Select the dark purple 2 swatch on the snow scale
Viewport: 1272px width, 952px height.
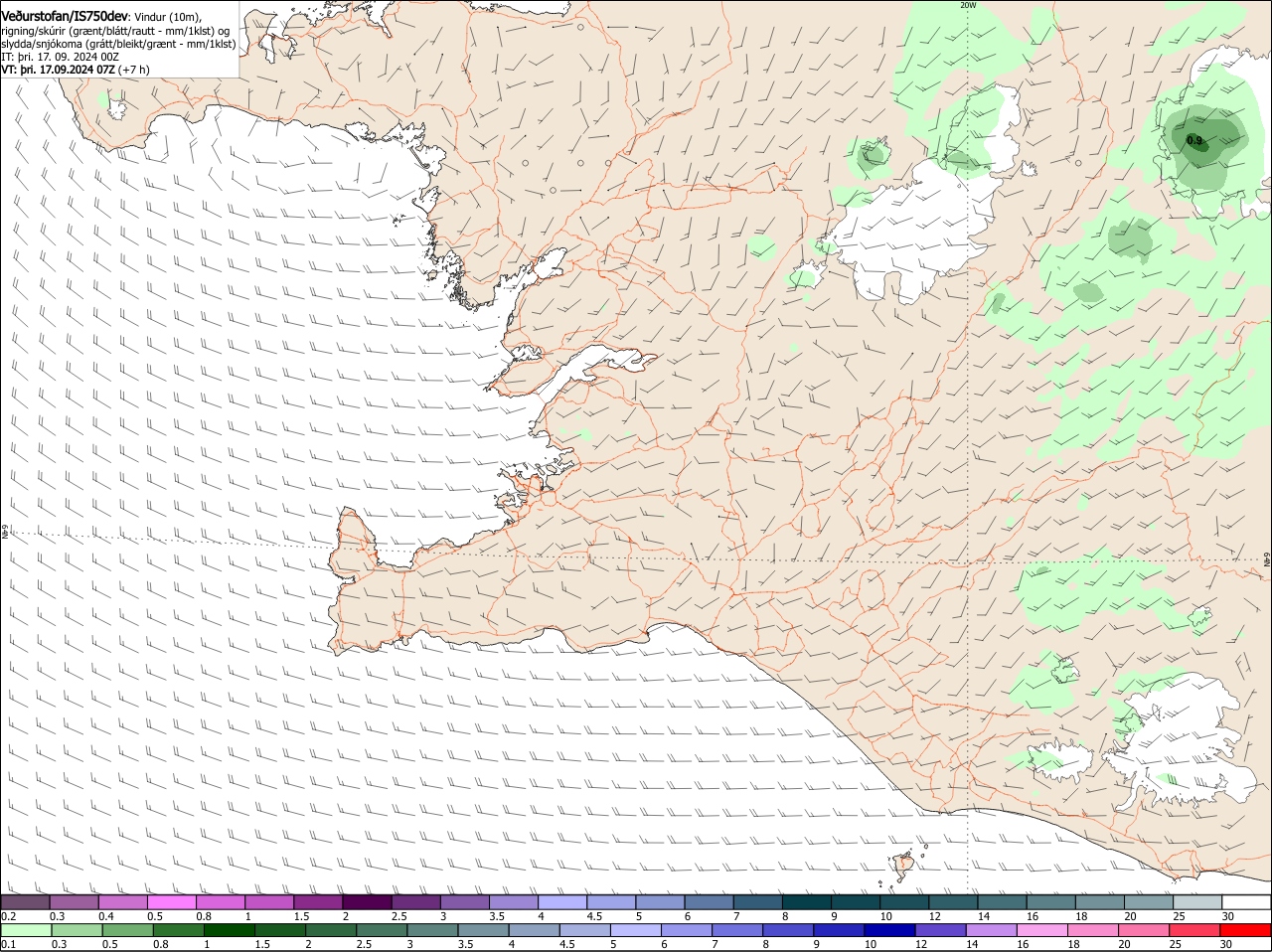(x=366, y=901)
